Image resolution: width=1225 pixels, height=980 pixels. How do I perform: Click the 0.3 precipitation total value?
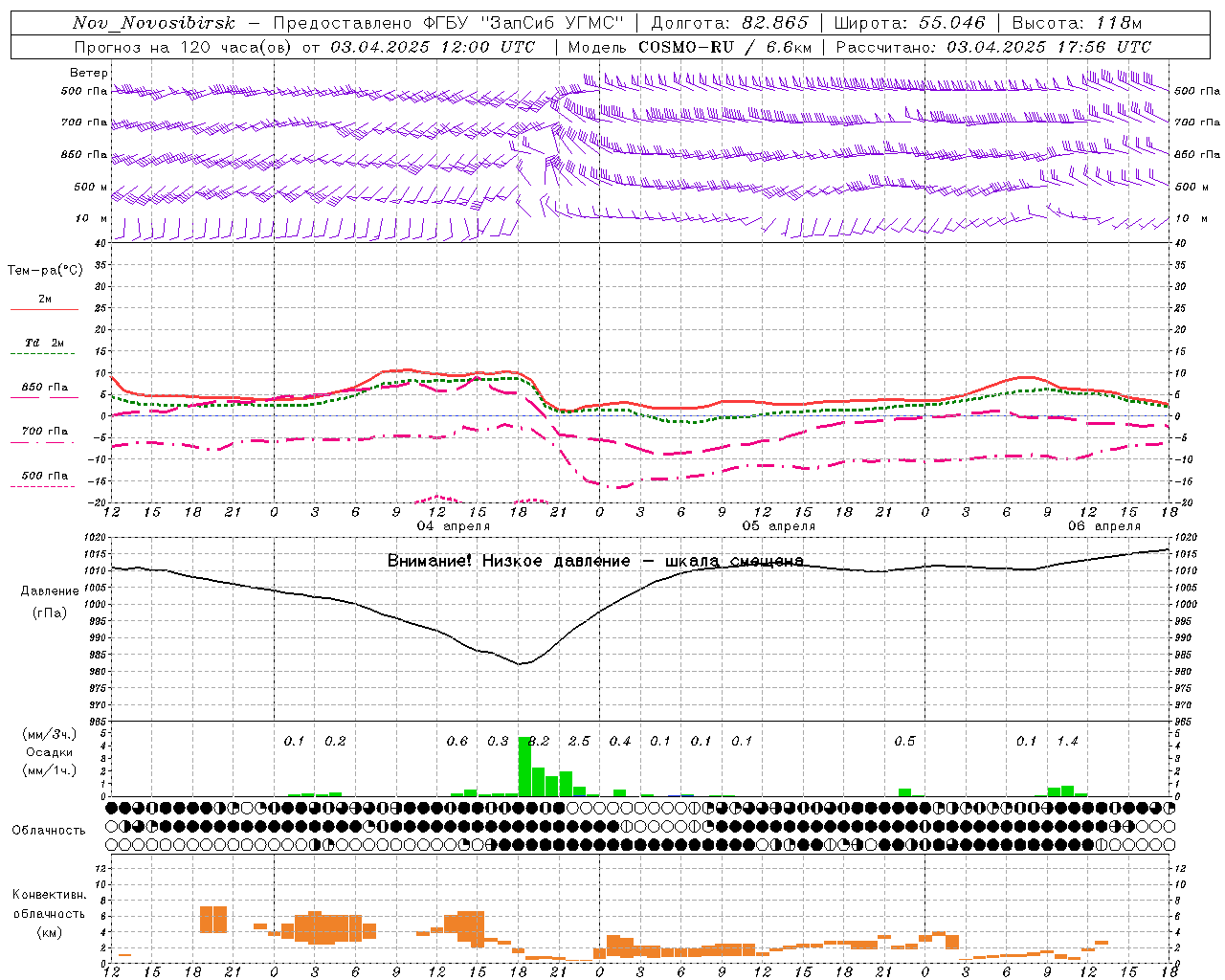[x=498, y=742]
